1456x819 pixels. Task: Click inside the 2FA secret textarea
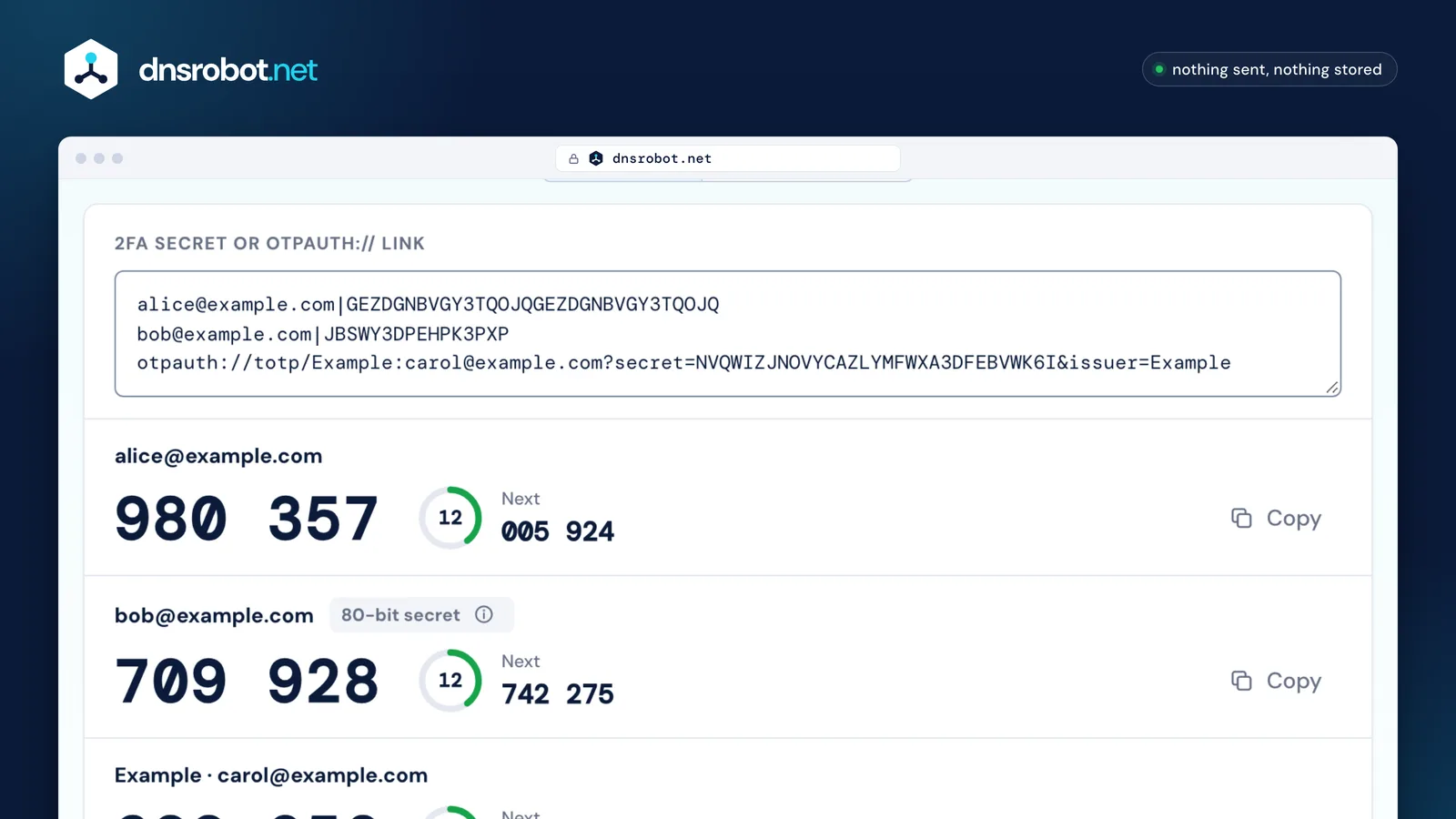pos(728,333)
